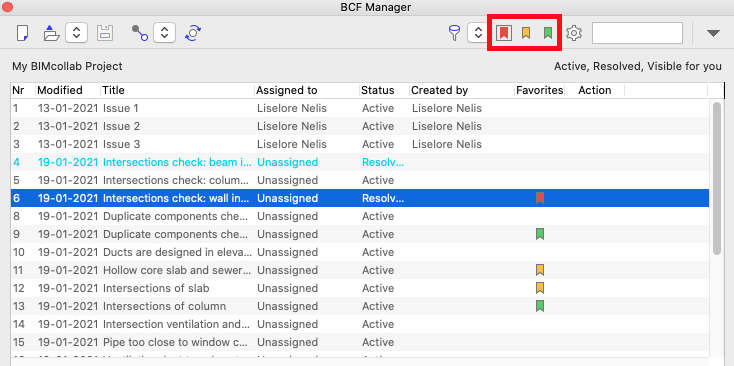Click Liselore Nelis creator of Issue 3
The width and height of the screenshot is (734, 366).
coord(447,144)
